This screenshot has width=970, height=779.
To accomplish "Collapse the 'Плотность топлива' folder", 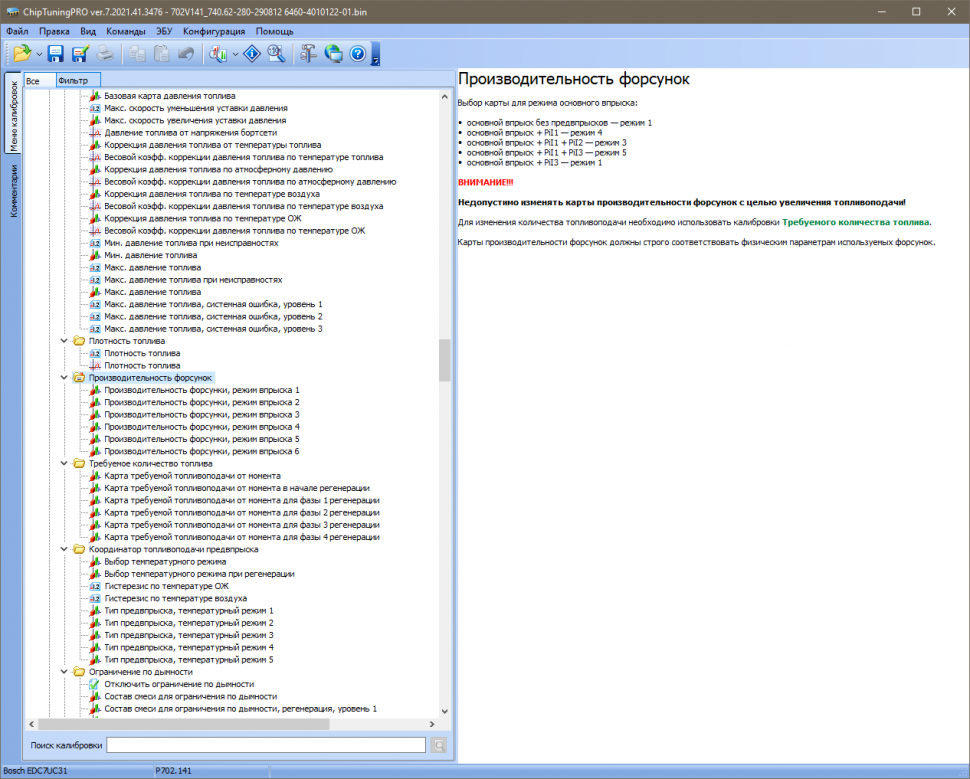I will tap(65, 341).
